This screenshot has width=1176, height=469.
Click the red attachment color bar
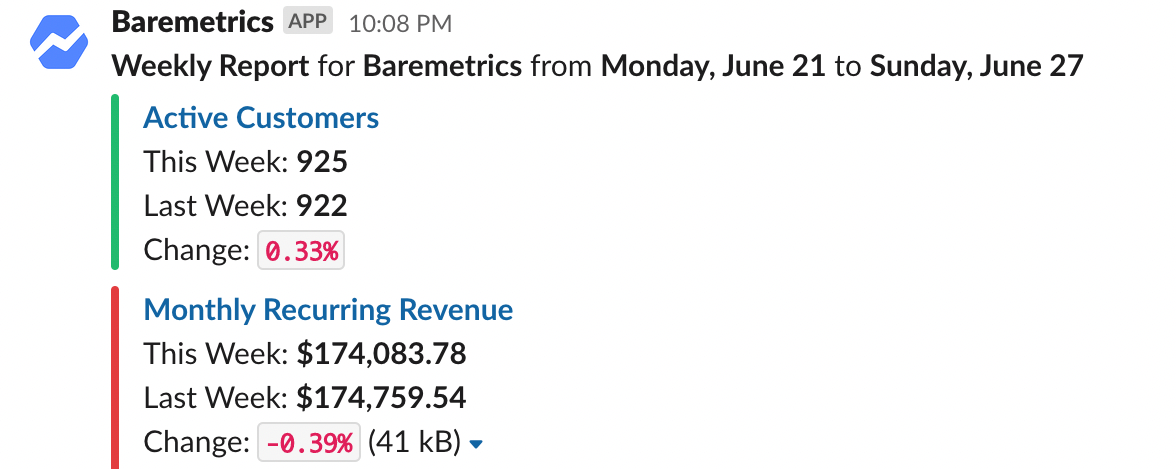coord(115,377)
